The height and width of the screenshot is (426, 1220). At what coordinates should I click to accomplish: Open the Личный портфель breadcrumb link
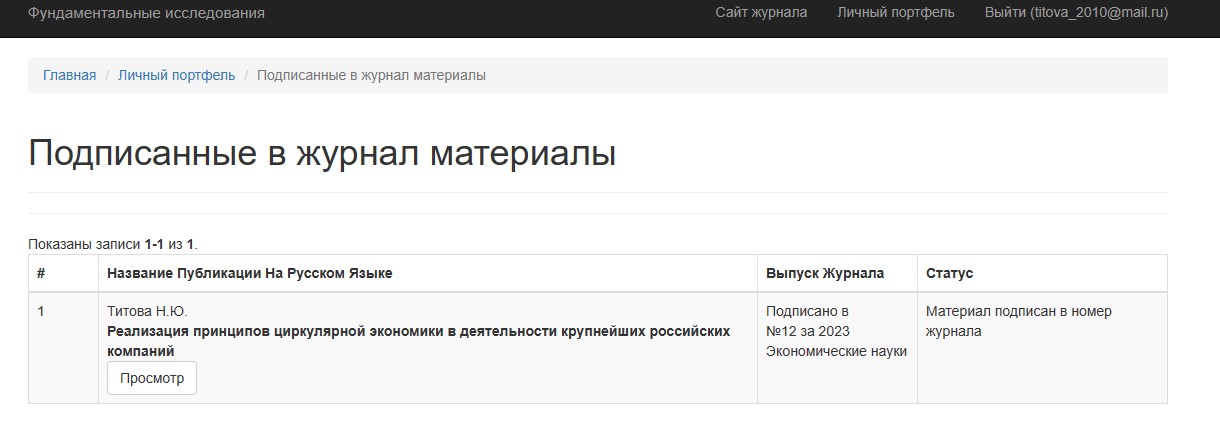[176, 75]
